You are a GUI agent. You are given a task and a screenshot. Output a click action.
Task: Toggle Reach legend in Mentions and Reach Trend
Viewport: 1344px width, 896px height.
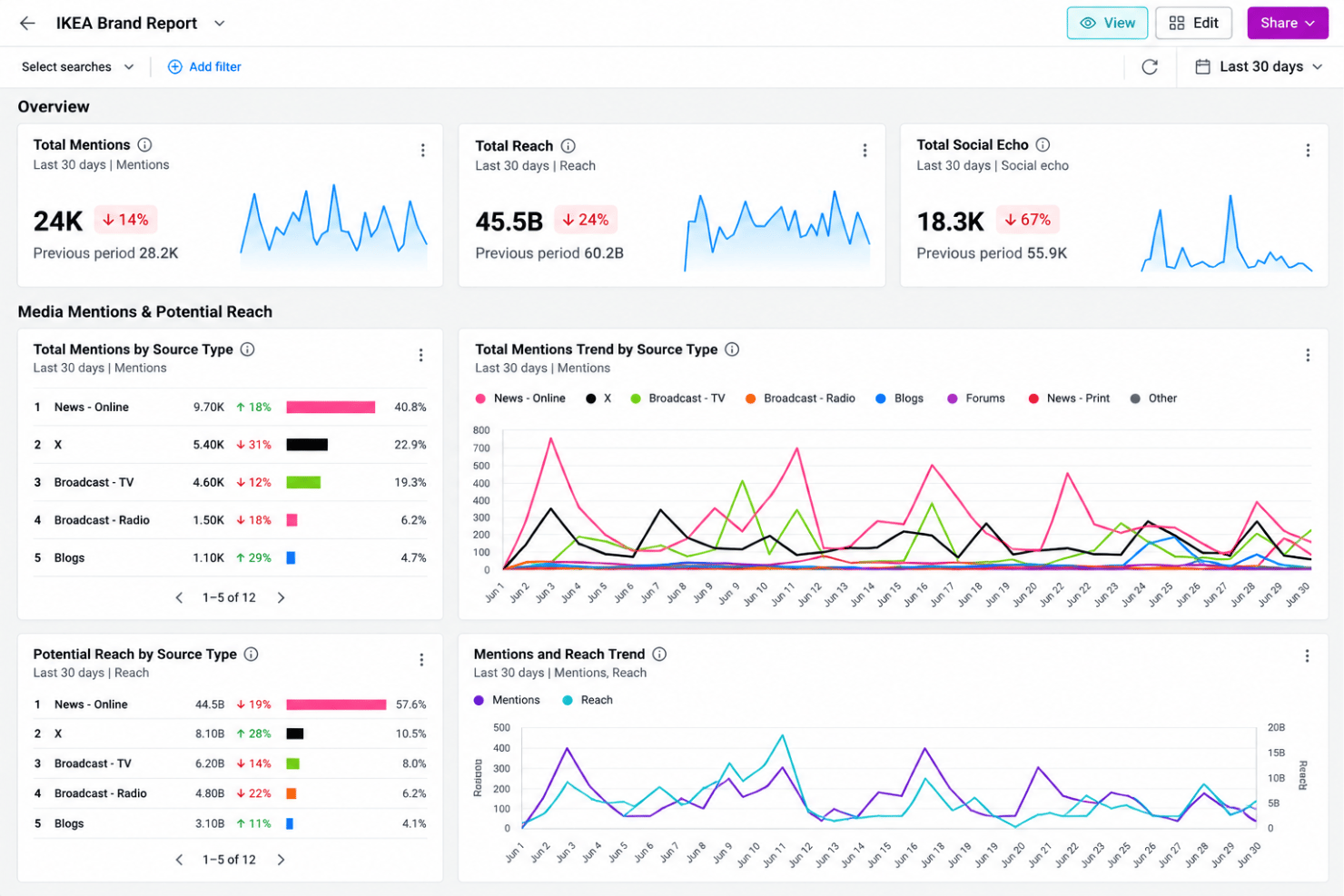click(x=588, y=700)
